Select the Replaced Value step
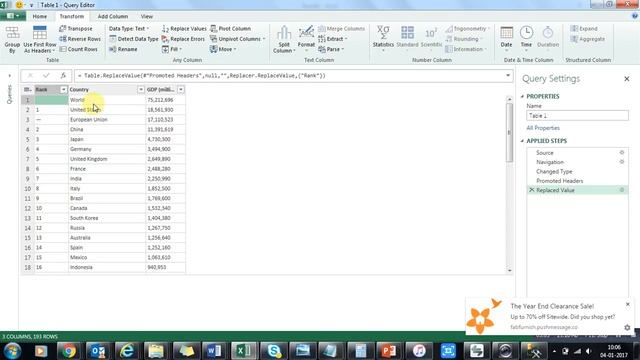Image resolution: width=640 pixels, height=360 pixels. point(577,190)
